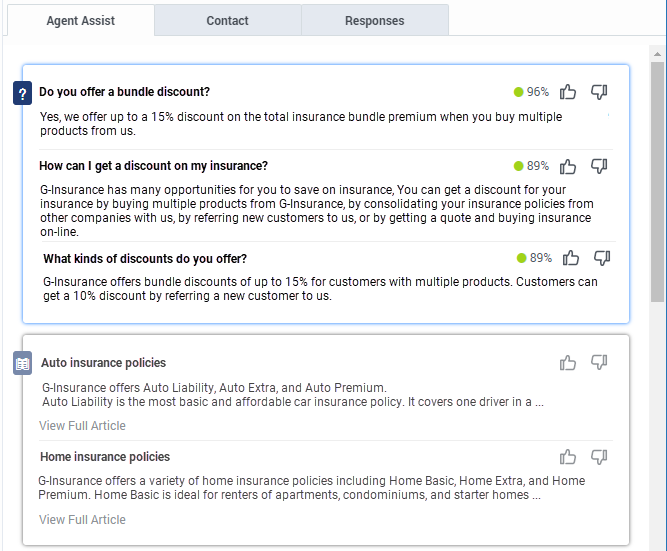This screenshot has width=667, height=551.
Task: Click the FAQ question mark icon
Action: click(x=23, y=93)
